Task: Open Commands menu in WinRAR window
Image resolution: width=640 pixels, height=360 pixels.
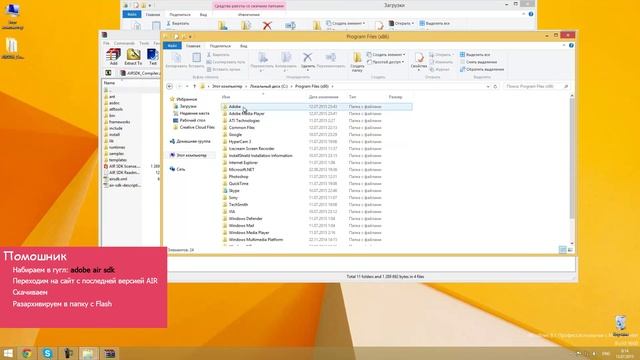Action: tap(124, 43)
